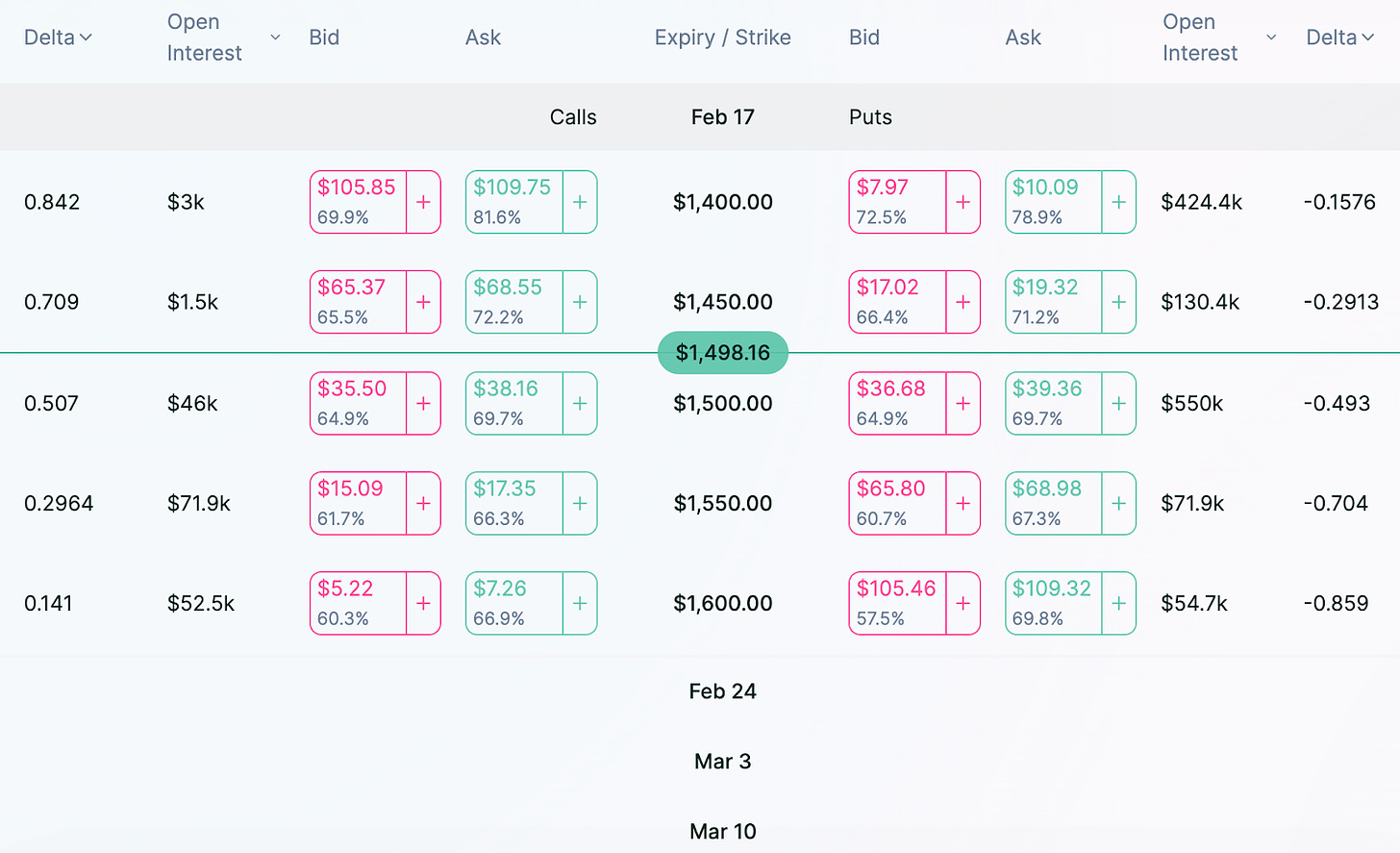Expand the Mar 10 expiry section
1400x853 pixels.
[722, 832]
